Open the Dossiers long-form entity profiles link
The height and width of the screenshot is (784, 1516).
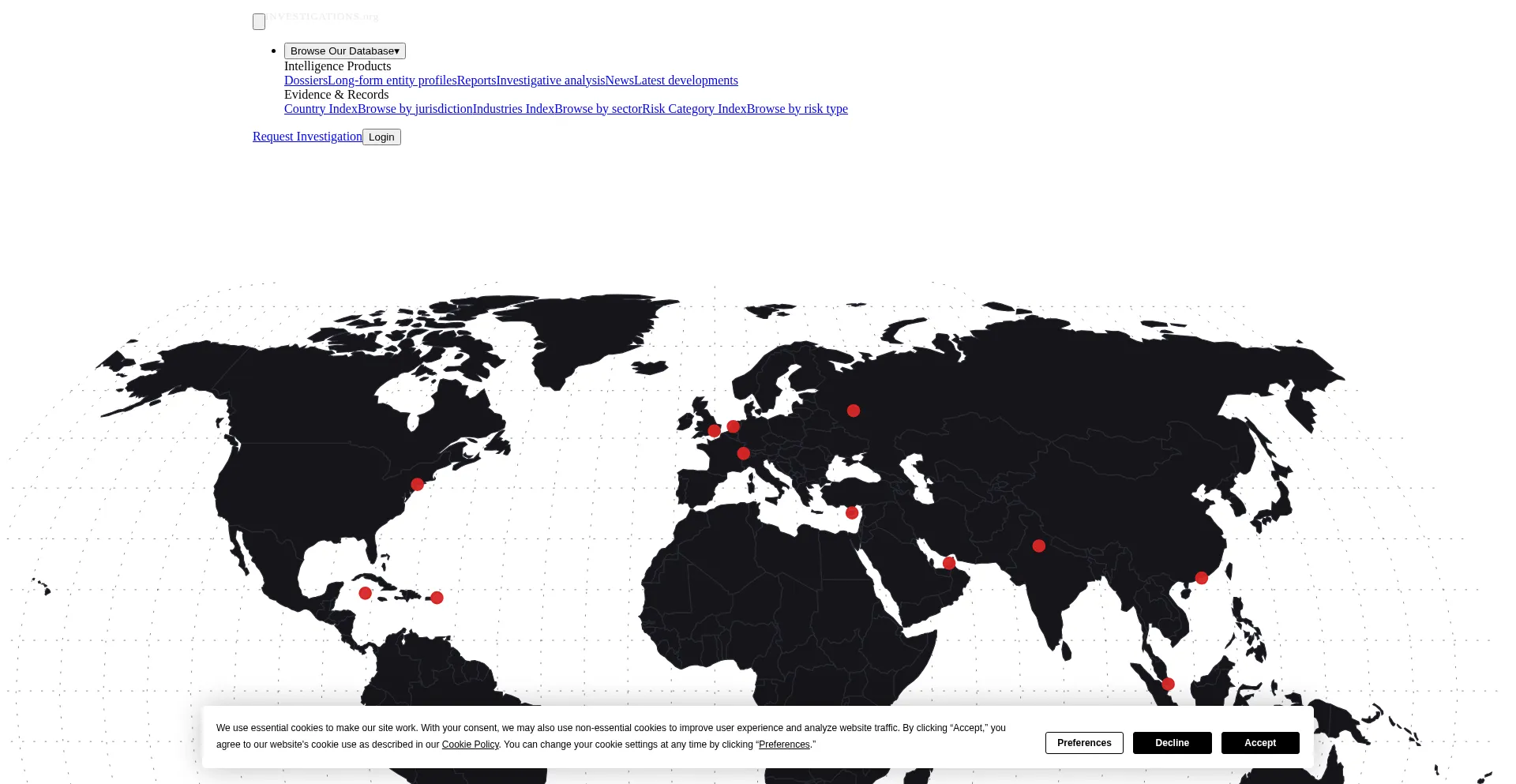pyautogui.click(x=370, y=81)
